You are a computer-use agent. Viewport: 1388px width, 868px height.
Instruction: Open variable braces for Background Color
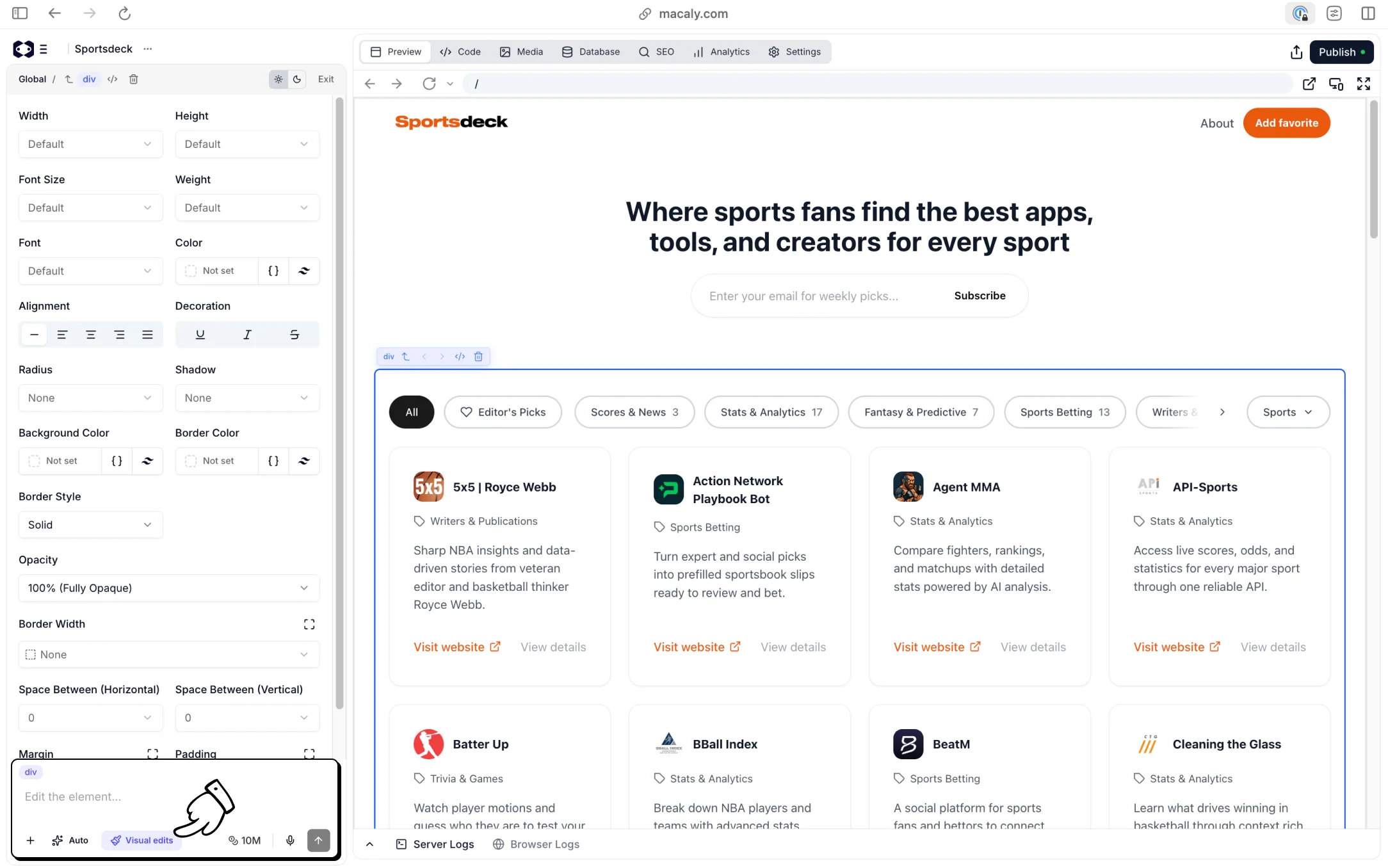(x=117, y=461)
